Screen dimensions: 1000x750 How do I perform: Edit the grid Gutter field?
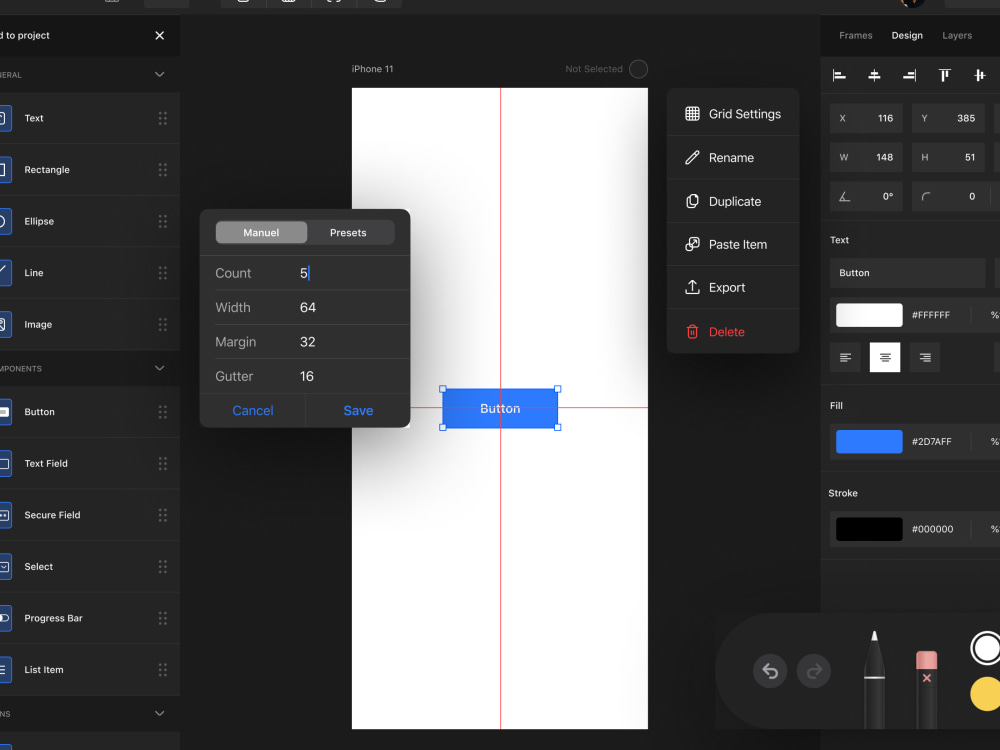pyautogui.click(x=305, y=376)
